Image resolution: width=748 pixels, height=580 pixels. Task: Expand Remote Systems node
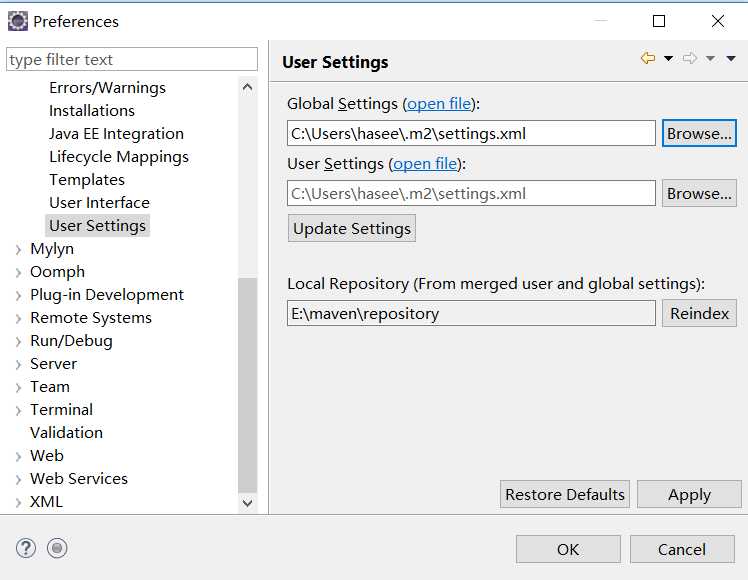click(x=18, y=318)
